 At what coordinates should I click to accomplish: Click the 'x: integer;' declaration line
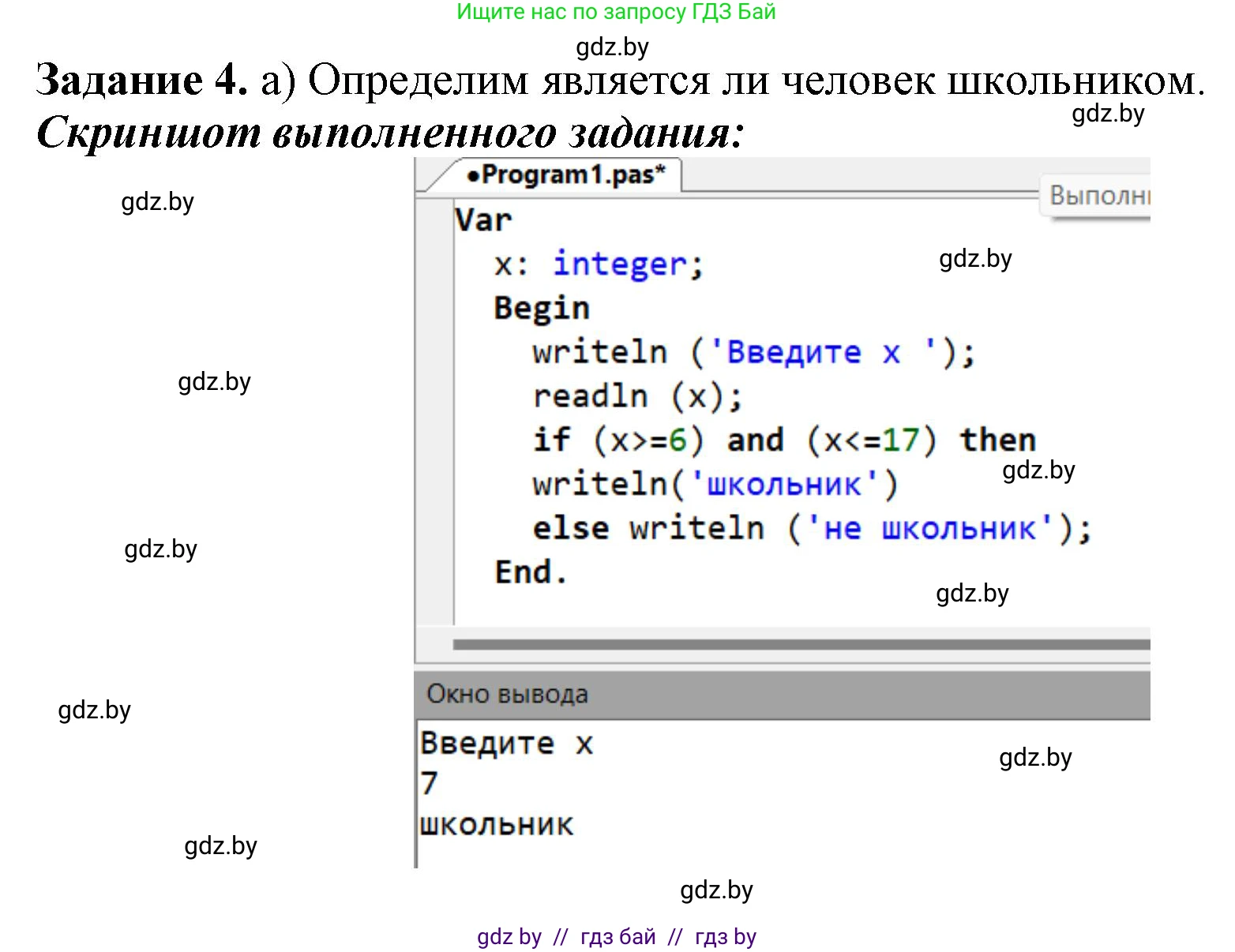[598, 264]
